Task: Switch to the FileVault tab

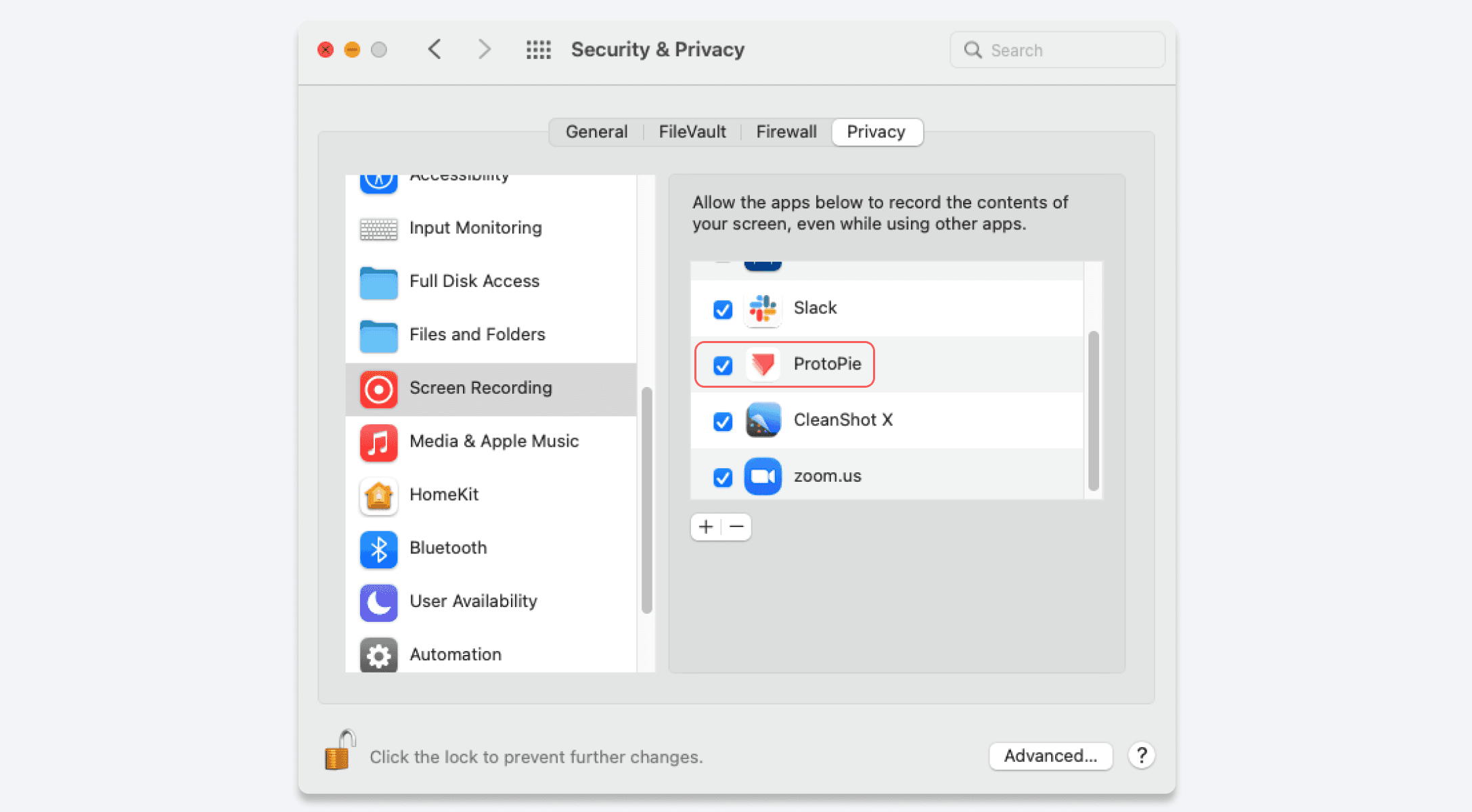Action: point(692,131)
